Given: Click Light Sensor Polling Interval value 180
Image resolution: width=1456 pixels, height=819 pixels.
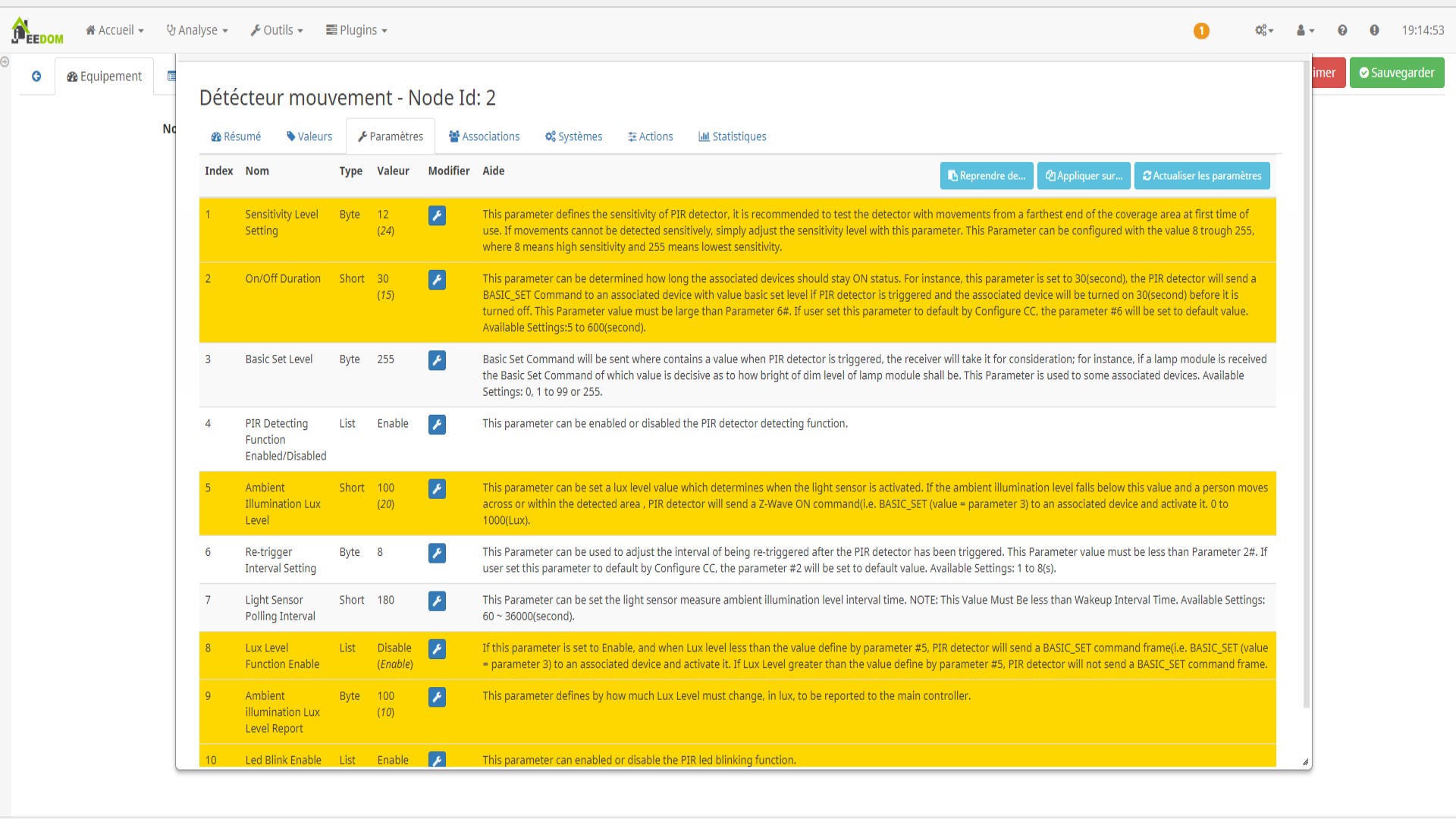Looking at the screenshot, I should pyautogui.click(x=386, y=601).
